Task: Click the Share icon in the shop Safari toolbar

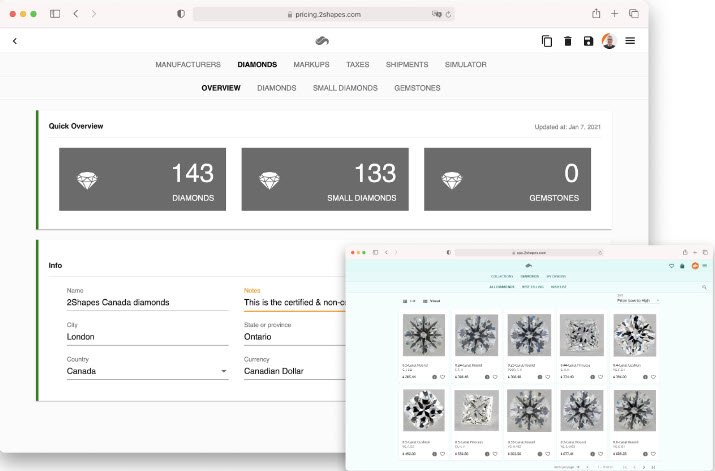Action: 685,252
